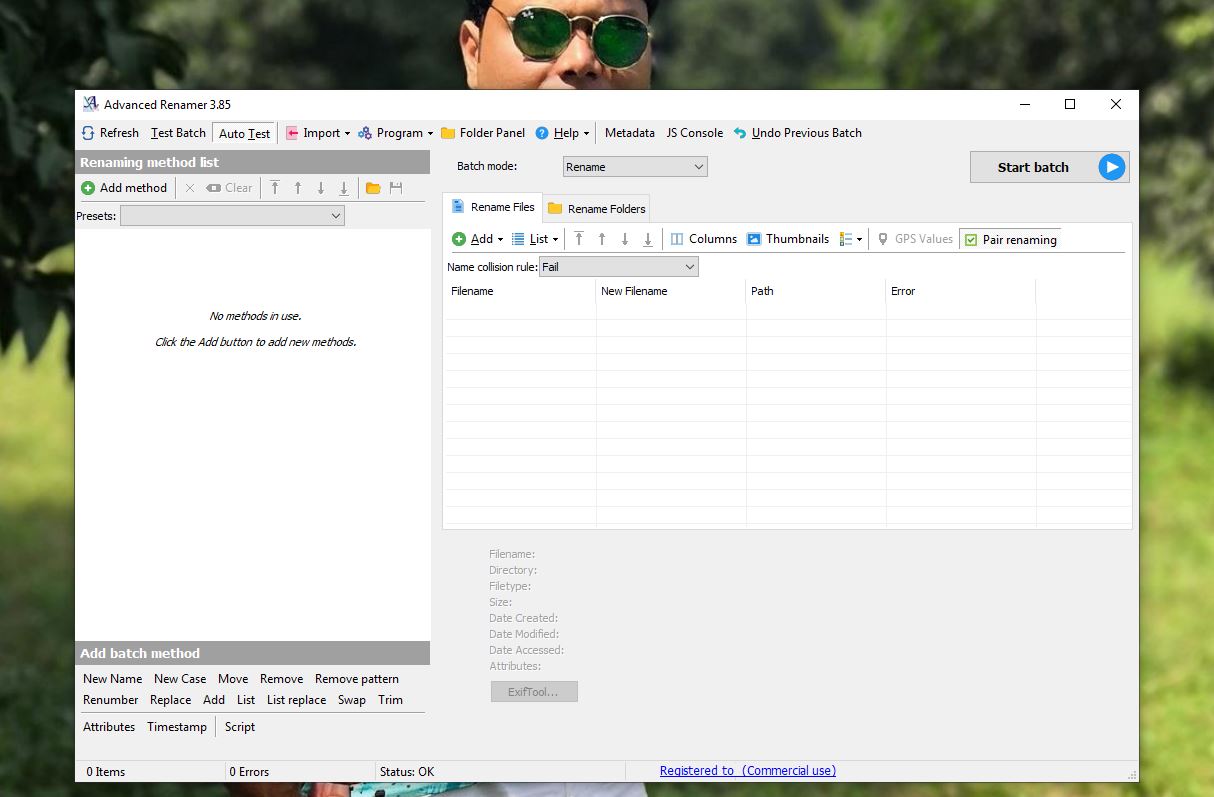Move method up in method list
Screen dimensions: 1214x797
298,188
